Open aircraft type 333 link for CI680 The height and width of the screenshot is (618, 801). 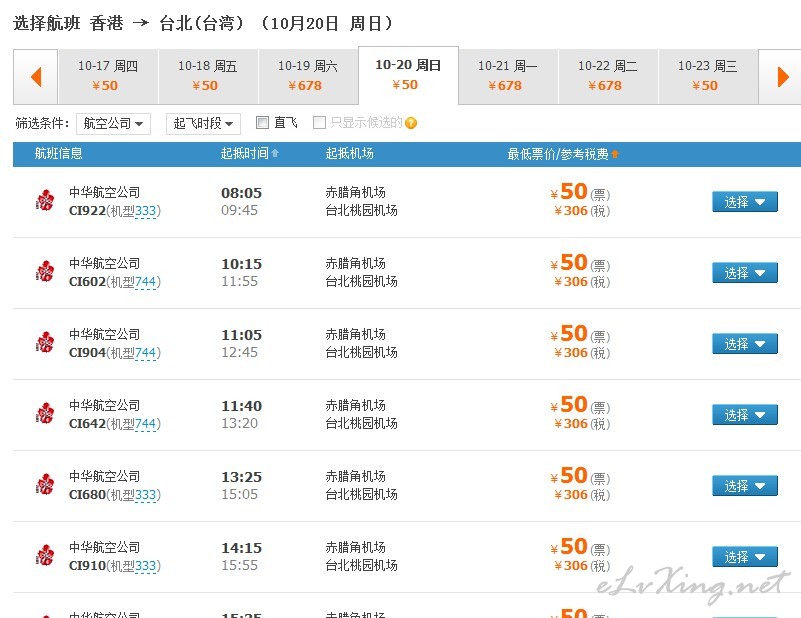click(x=146, y=495)
